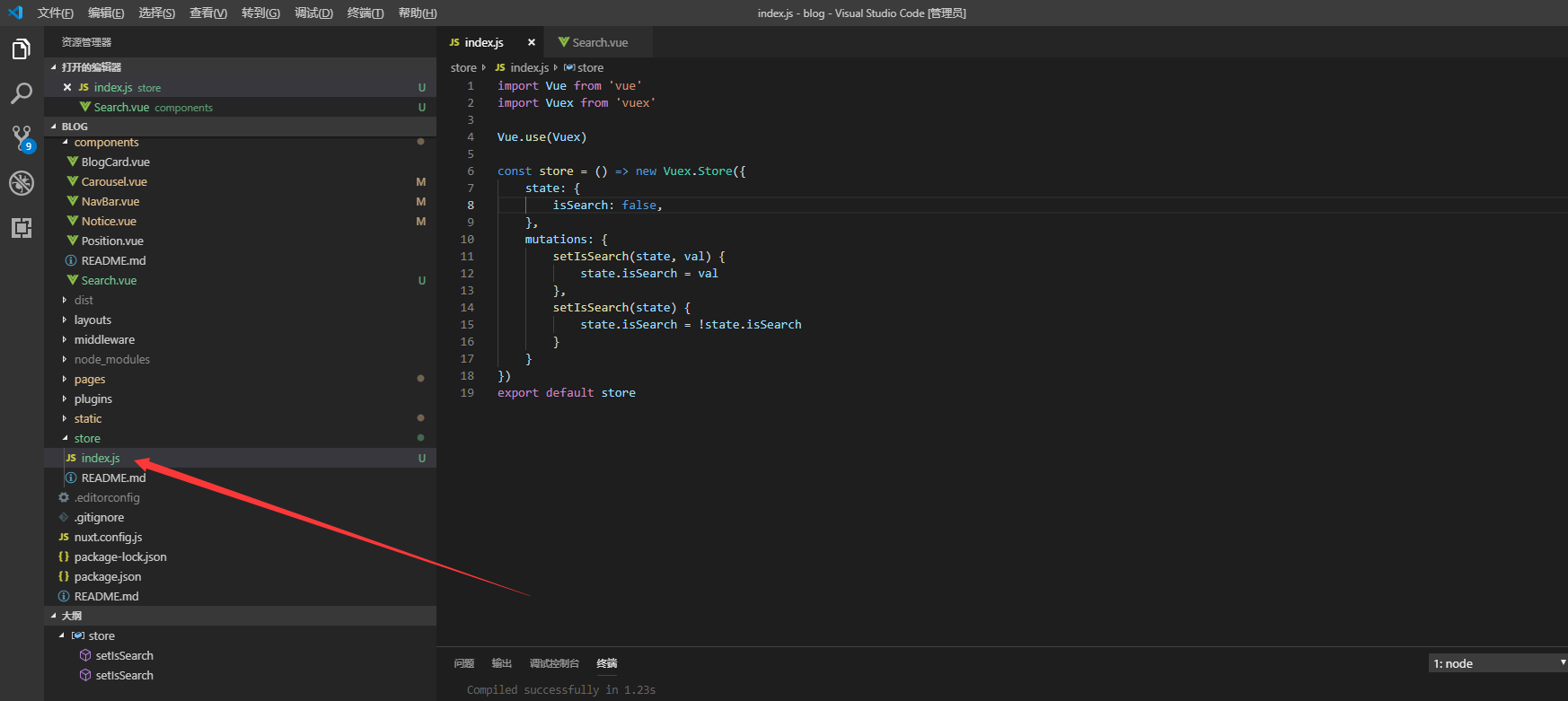Expand the layouts folder
The width and height of the screenshot is (1568, 701).
pos(65,320)
